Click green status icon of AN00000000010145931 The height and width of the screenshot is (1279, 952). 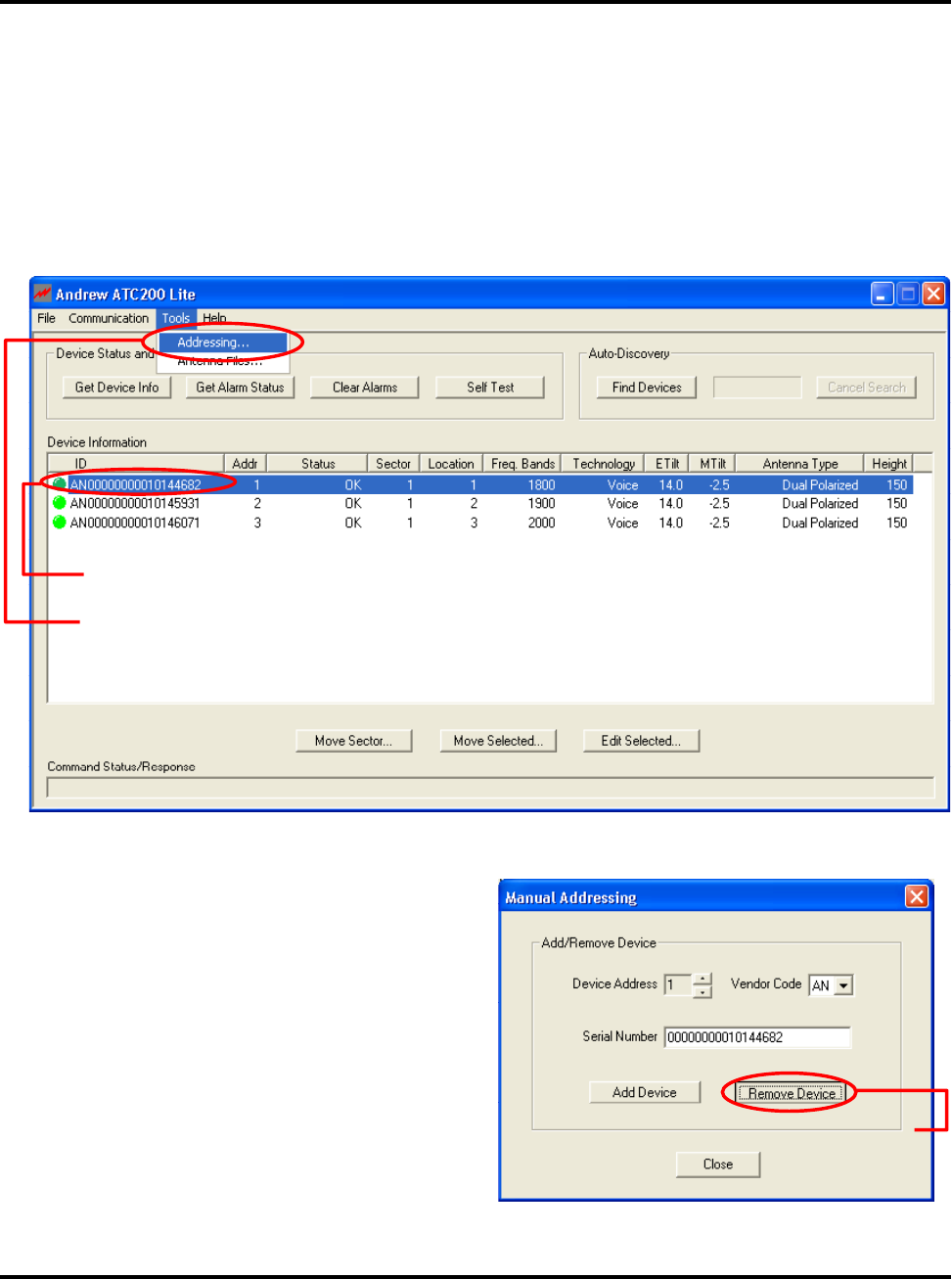coord(59,503)
